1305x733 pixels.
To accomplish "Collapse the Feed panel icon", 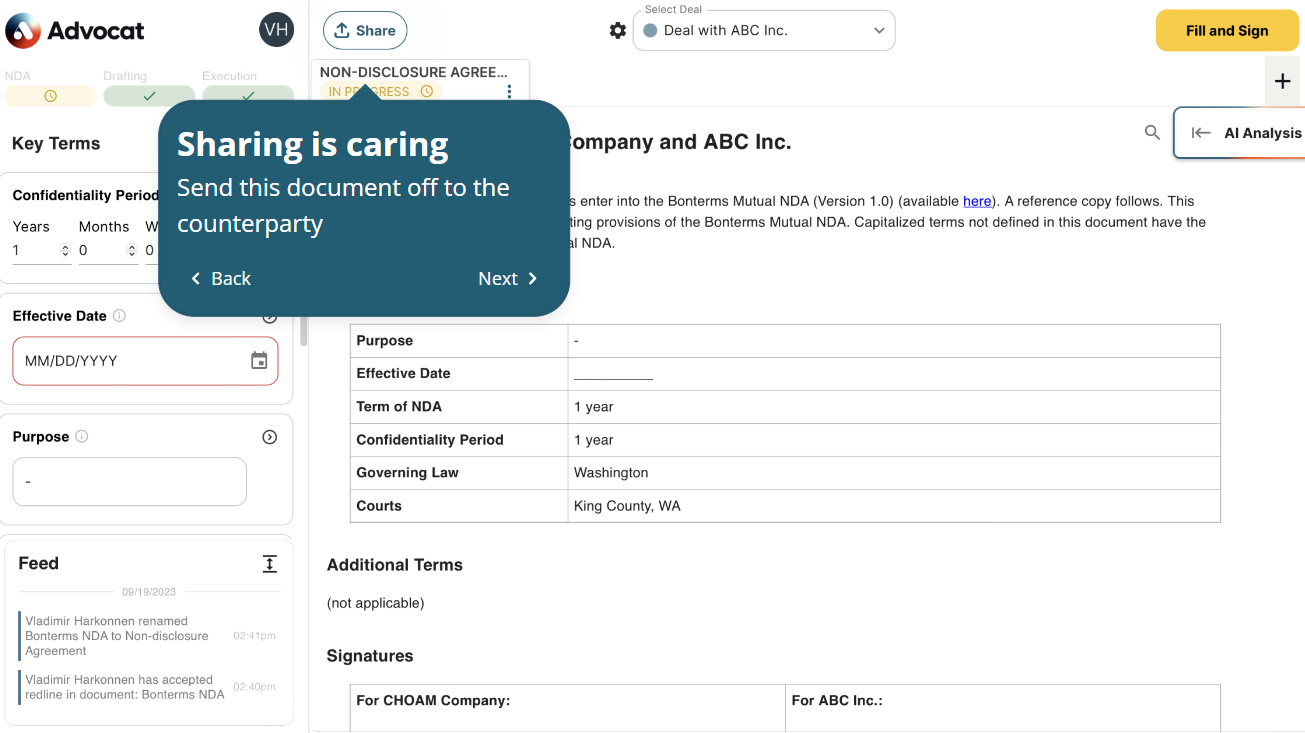I will click(x=269, y=564).
